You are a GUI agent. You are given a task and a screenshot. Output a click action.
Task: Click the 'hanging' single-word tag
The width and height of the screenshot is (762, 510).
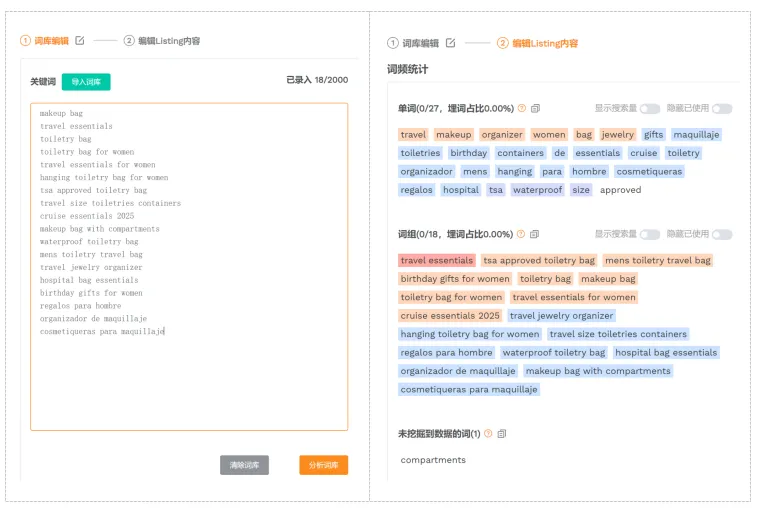coord(515,172)
